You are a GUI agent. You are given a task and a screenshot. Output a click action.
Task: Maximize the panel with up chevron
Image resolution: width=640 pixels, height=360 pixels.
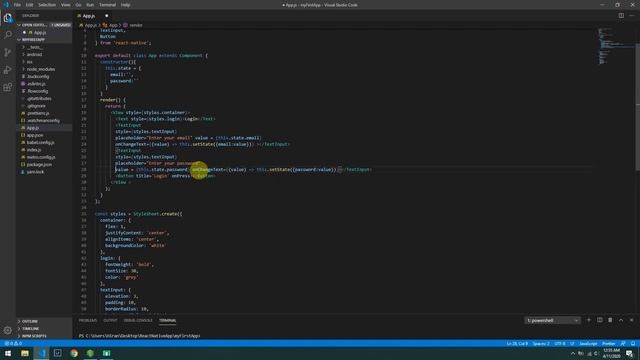[x=621, y=320]
